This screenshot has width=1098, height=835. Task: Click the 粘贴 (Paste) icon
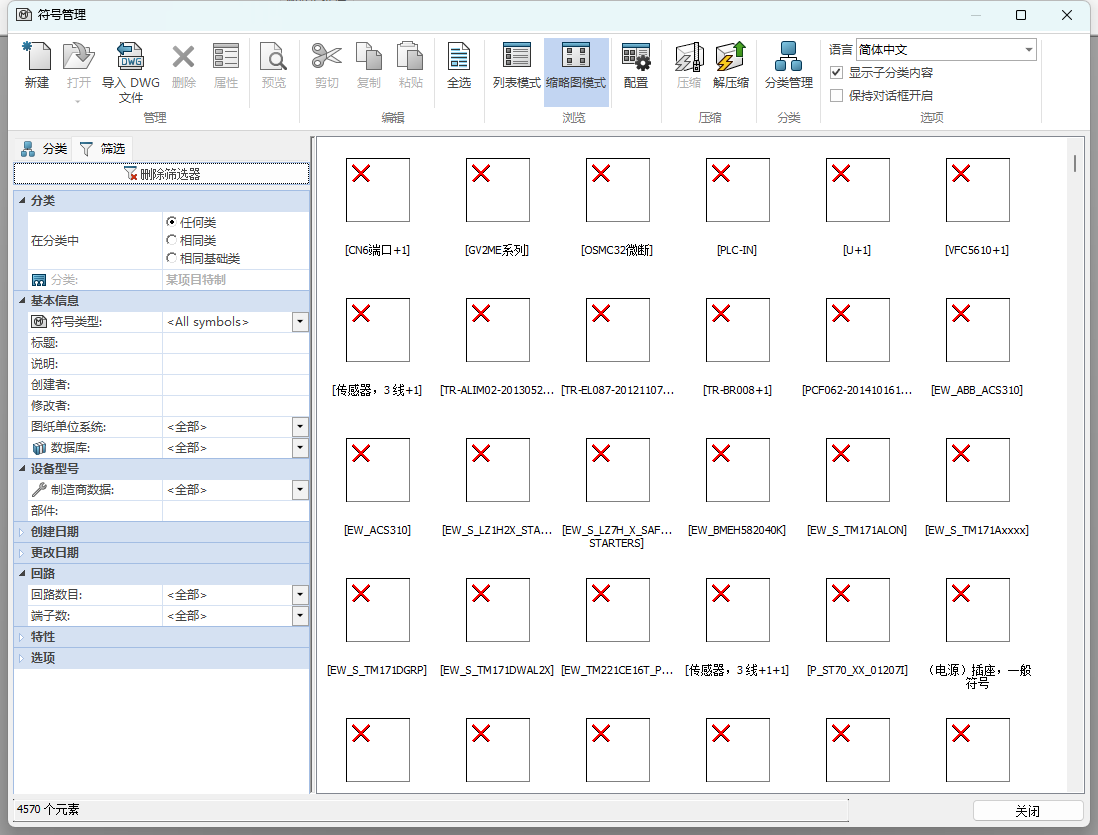(x=410, y=57)
